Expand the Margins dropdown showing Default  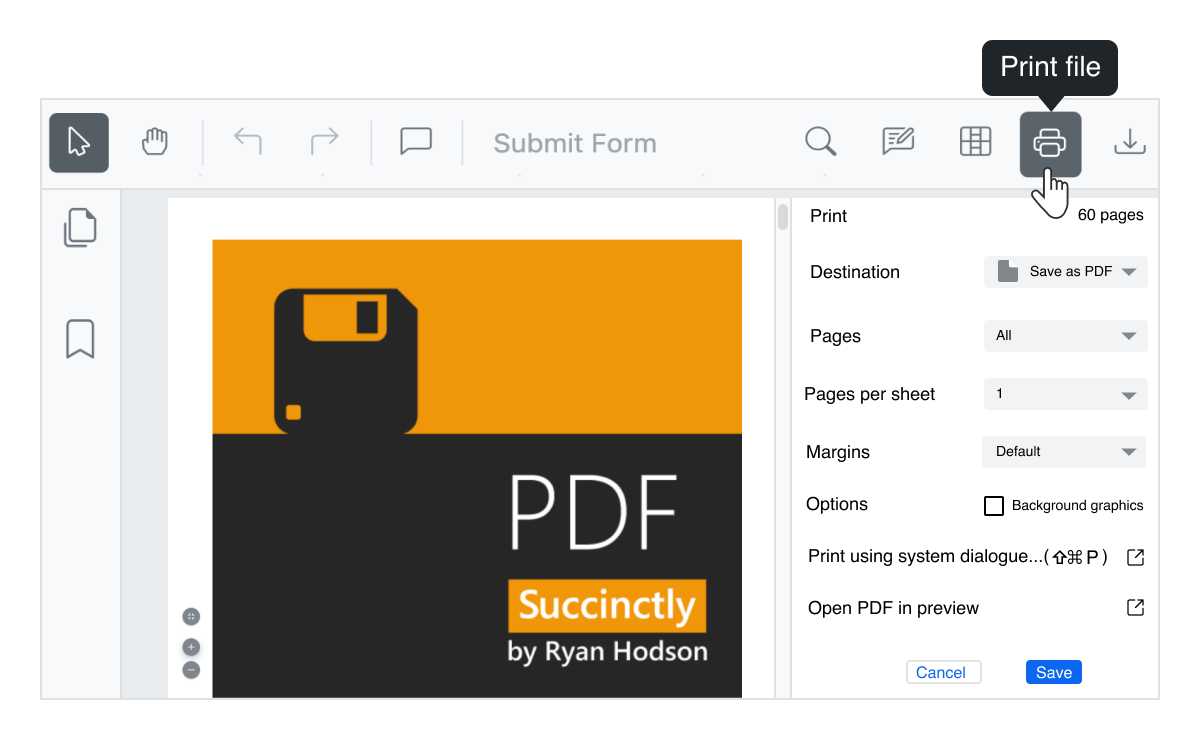tap(1063, 451)
